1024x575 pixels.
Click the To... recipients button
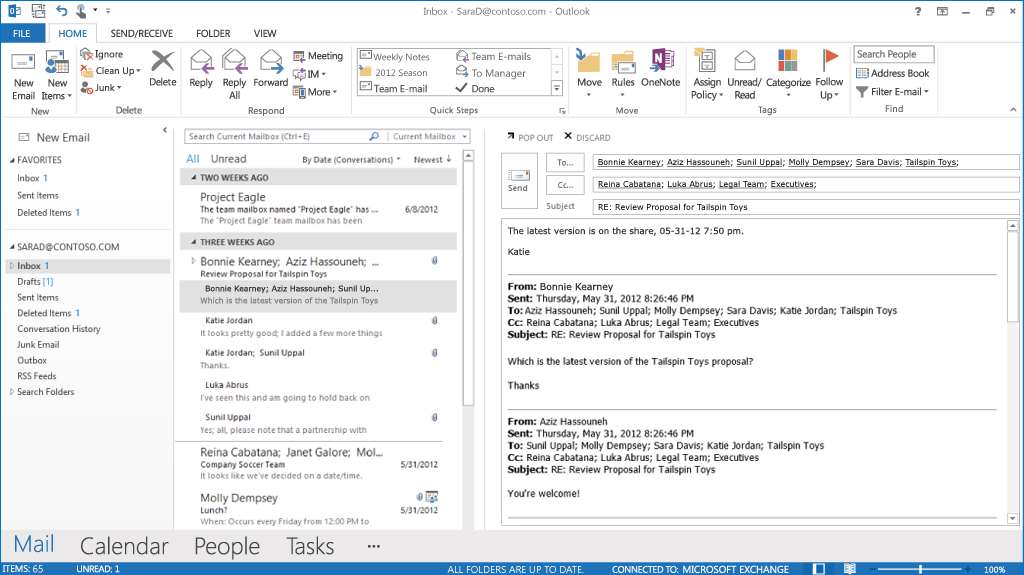pos(565,162)
